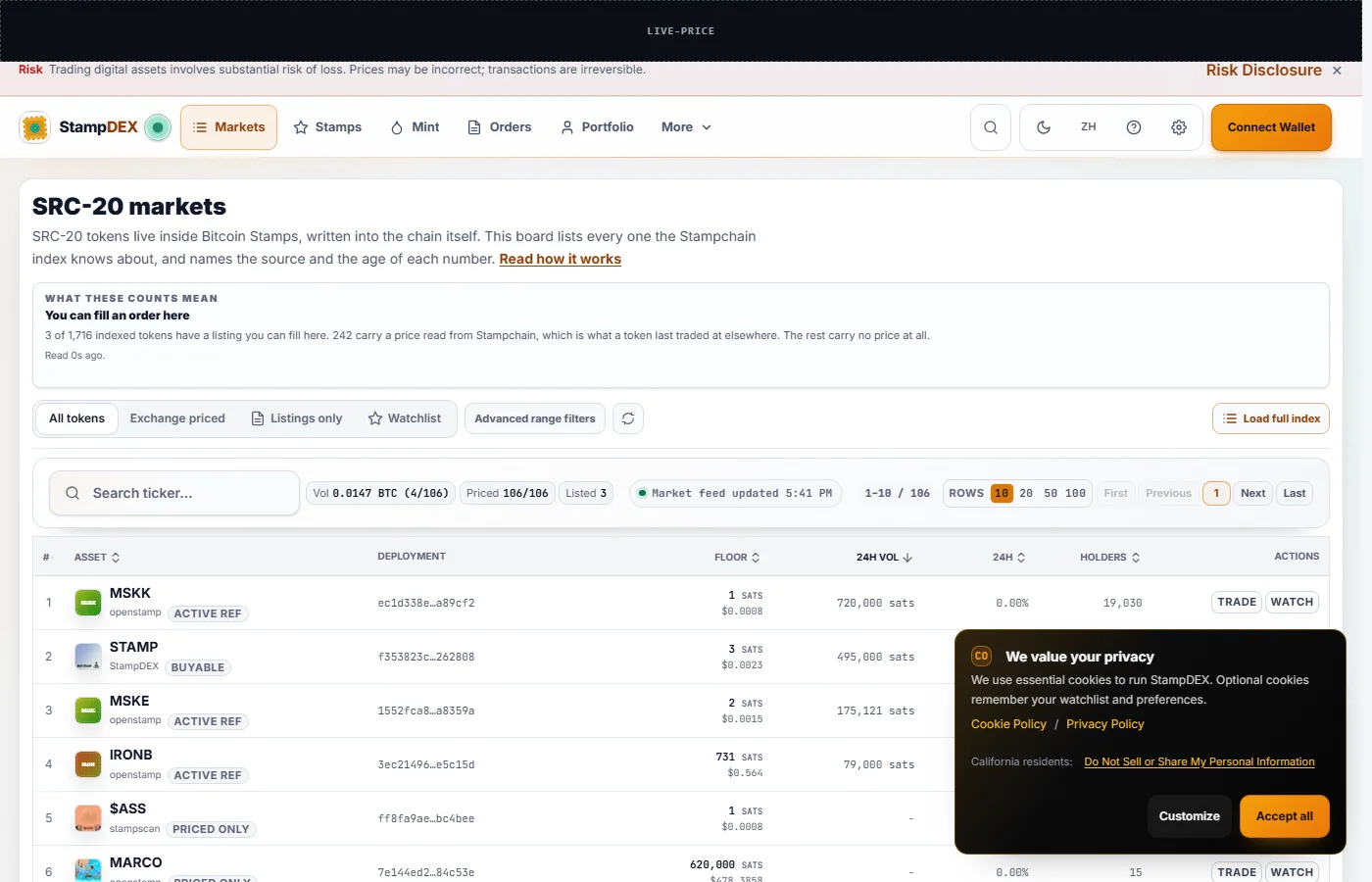This screenshot has height=882, width=1372.
Task: Open the Stamps nav item
Action: (327, 127)
